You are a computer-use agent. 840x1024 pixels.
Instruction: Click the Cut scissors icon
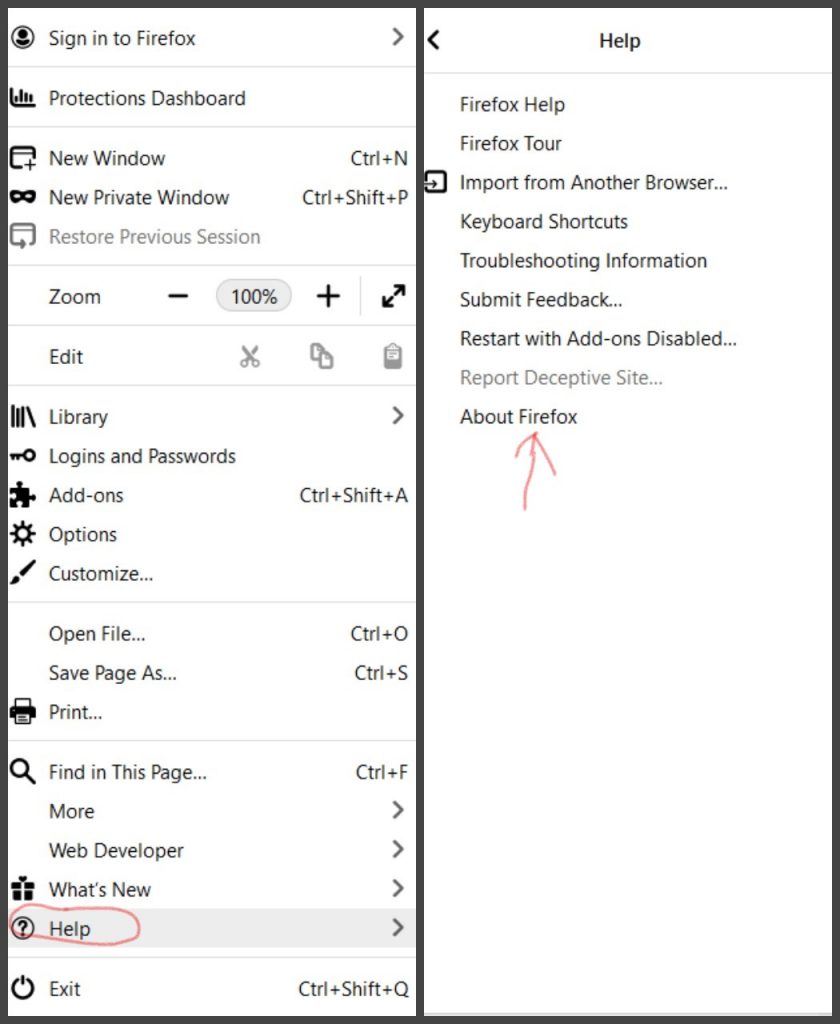[x=250, y=357]
